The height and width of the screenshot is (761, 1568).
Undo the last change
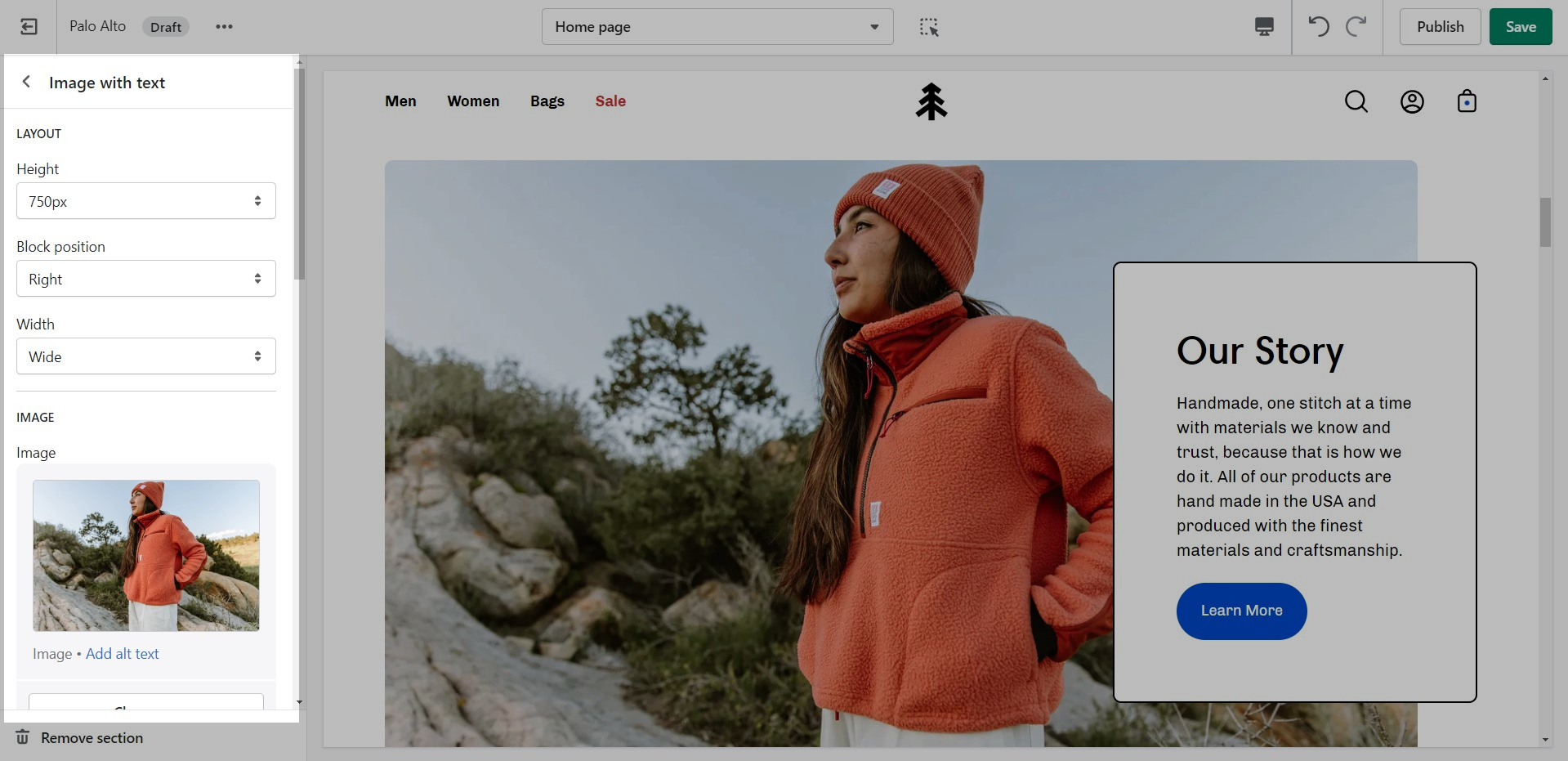tap(1319, 27)
